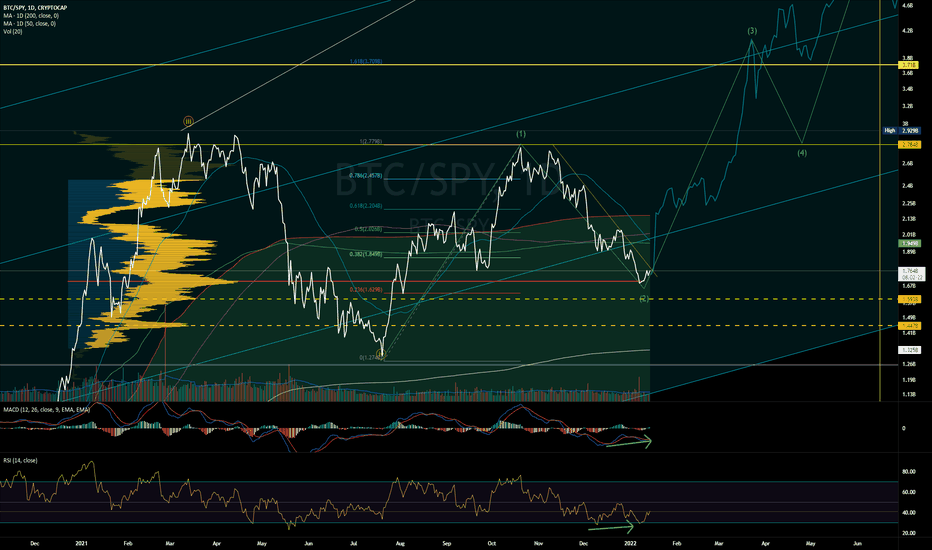
Task: Click the MACD (12, 26, close, 9) pane legend
Action: [46, 410]
